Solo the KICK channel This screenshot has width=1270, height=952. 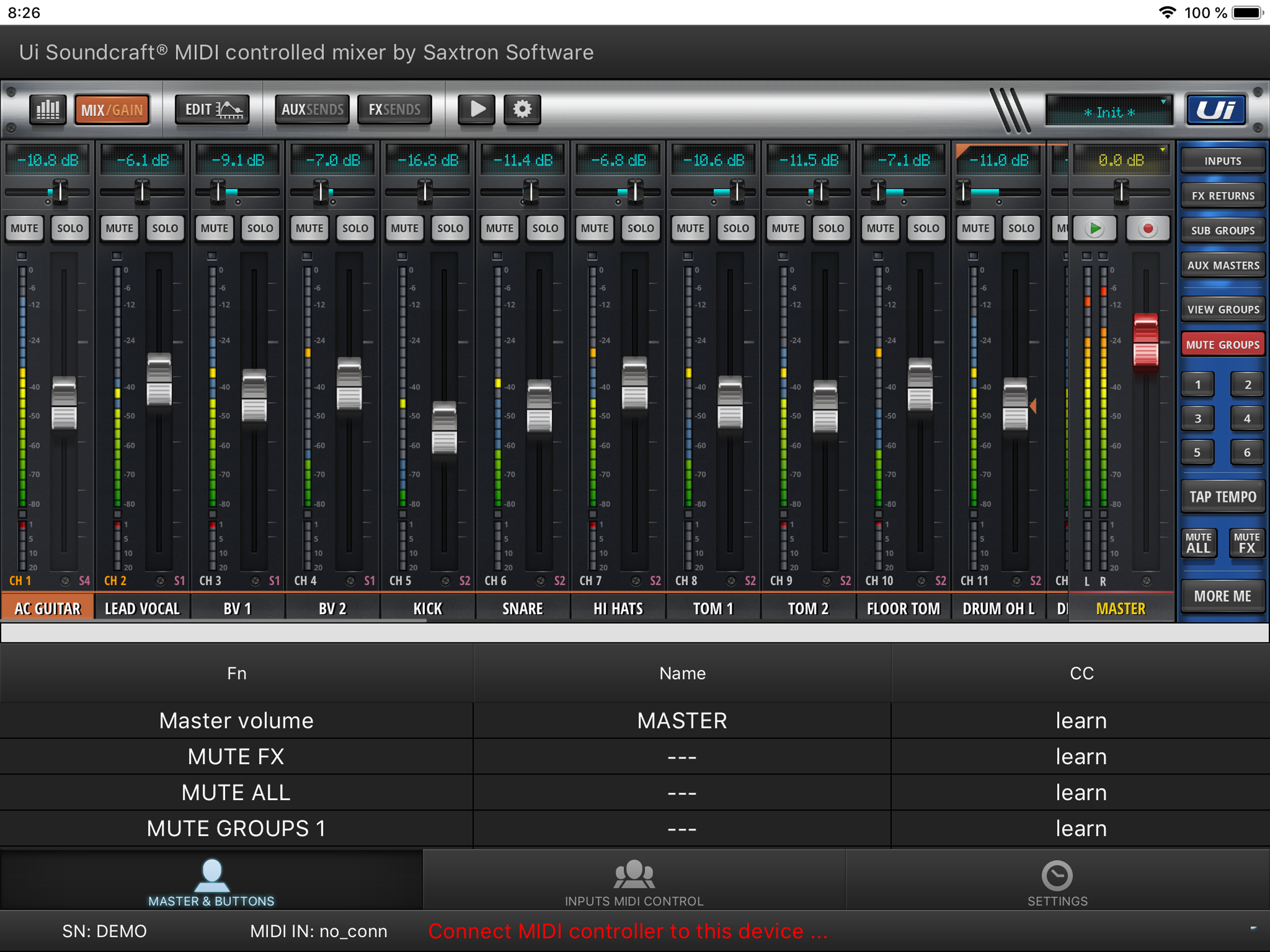pyautogui.click(x=450, y=229)
